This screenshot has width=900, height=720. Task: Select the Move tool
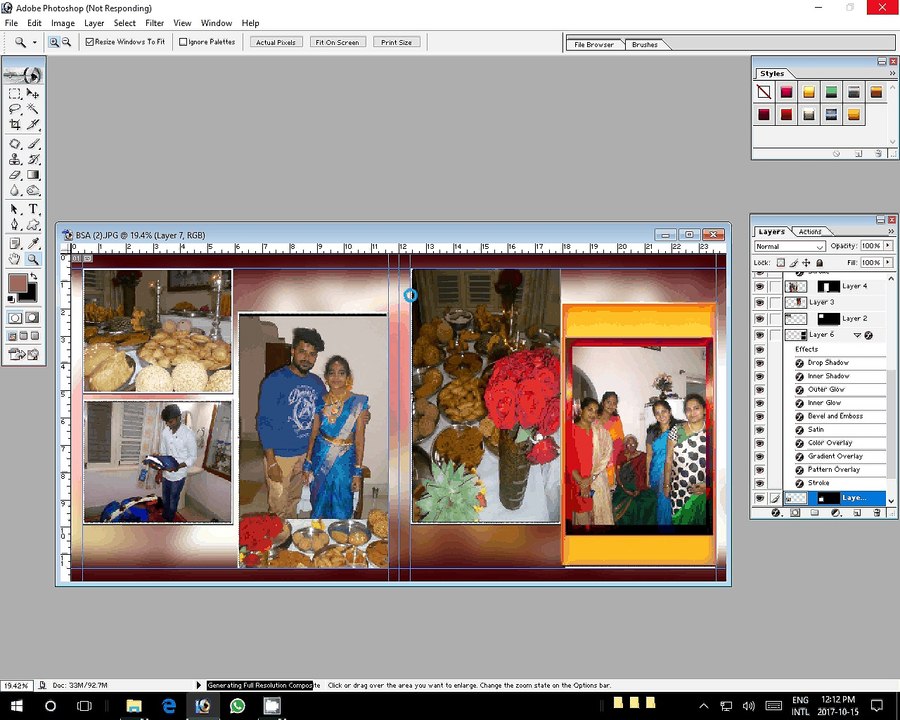click(x=33, y=94)
